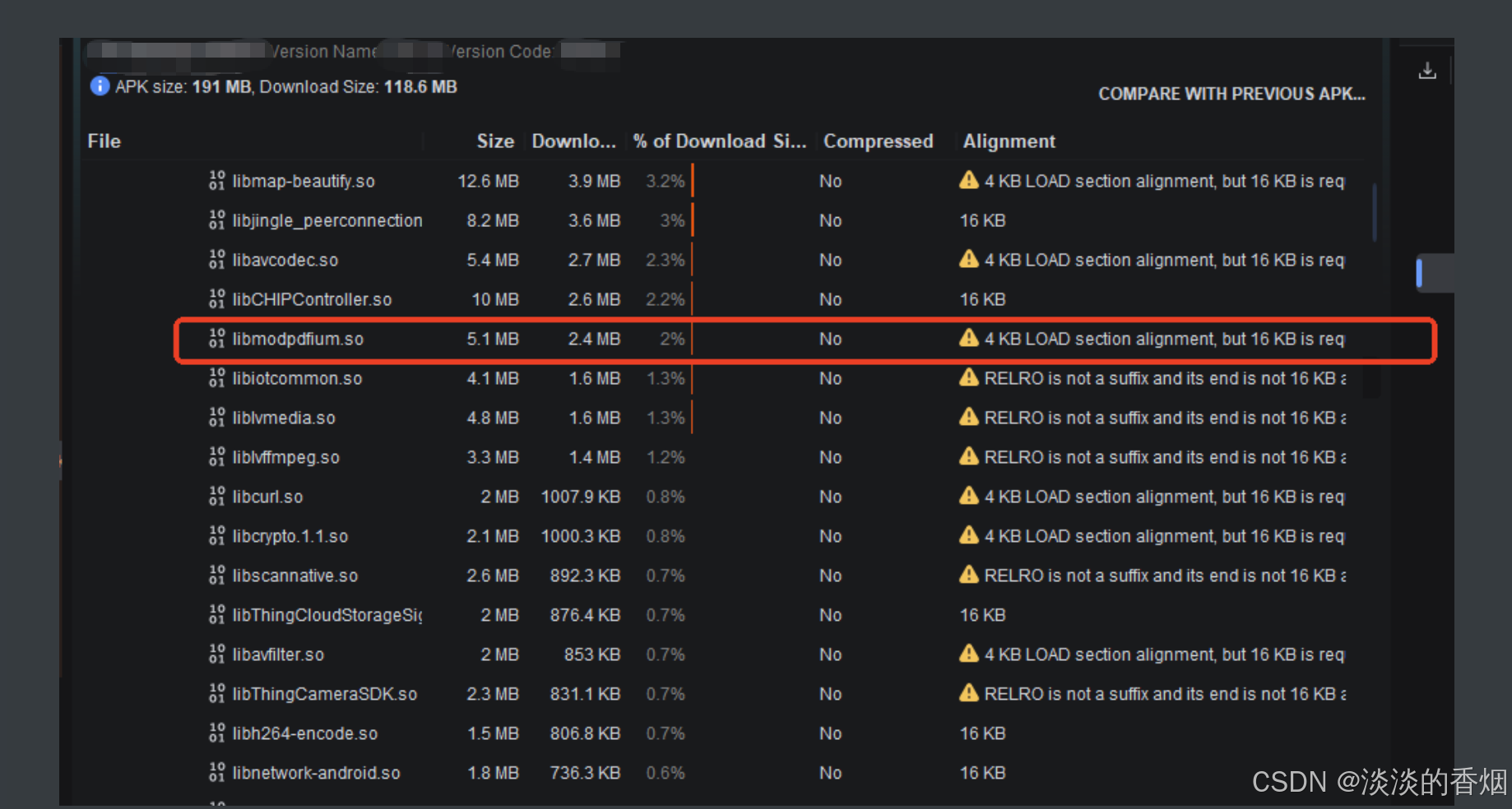Sort by Download Size column header
1512x809 pixels.
(x=573, y=141)
